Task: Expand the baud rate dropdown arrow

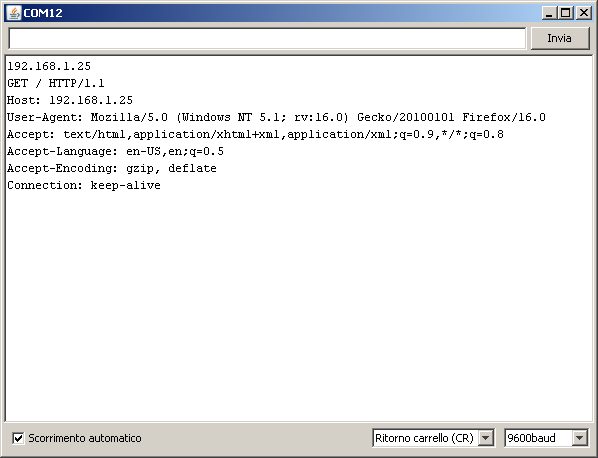Action: coord(579,438)
